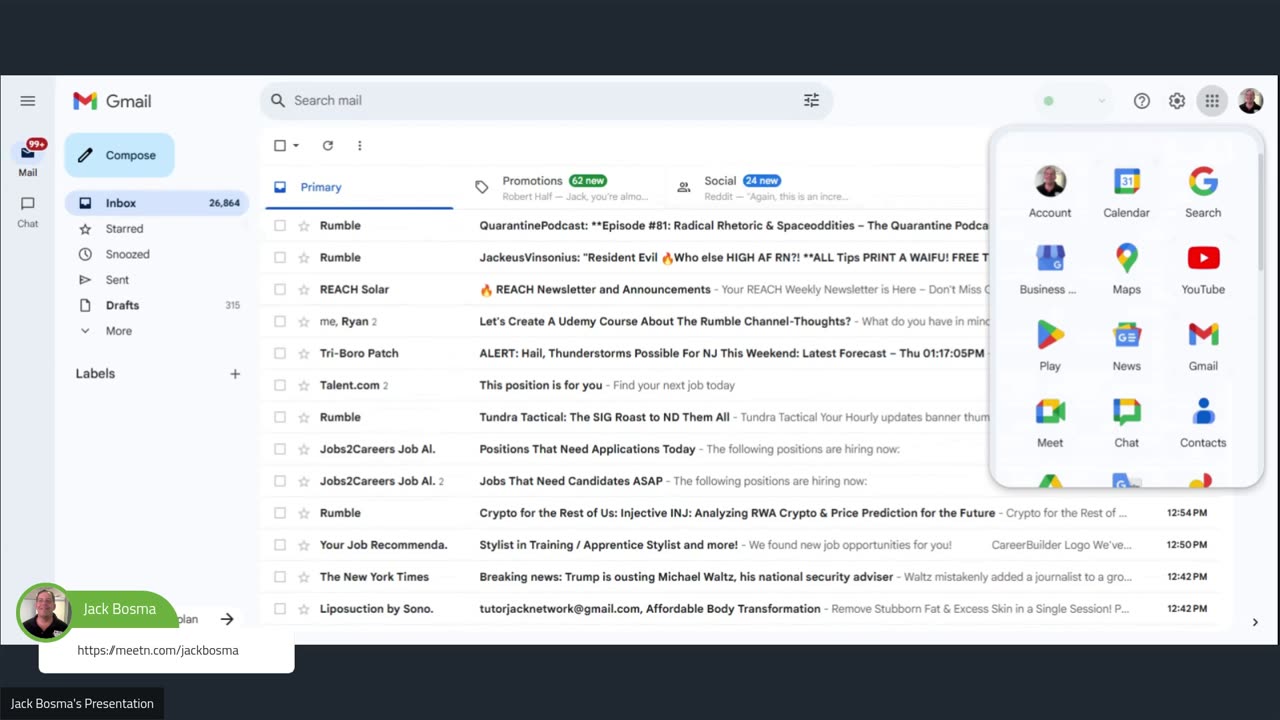
Task: Open Chat in the apps panel
Action: 1126,422
